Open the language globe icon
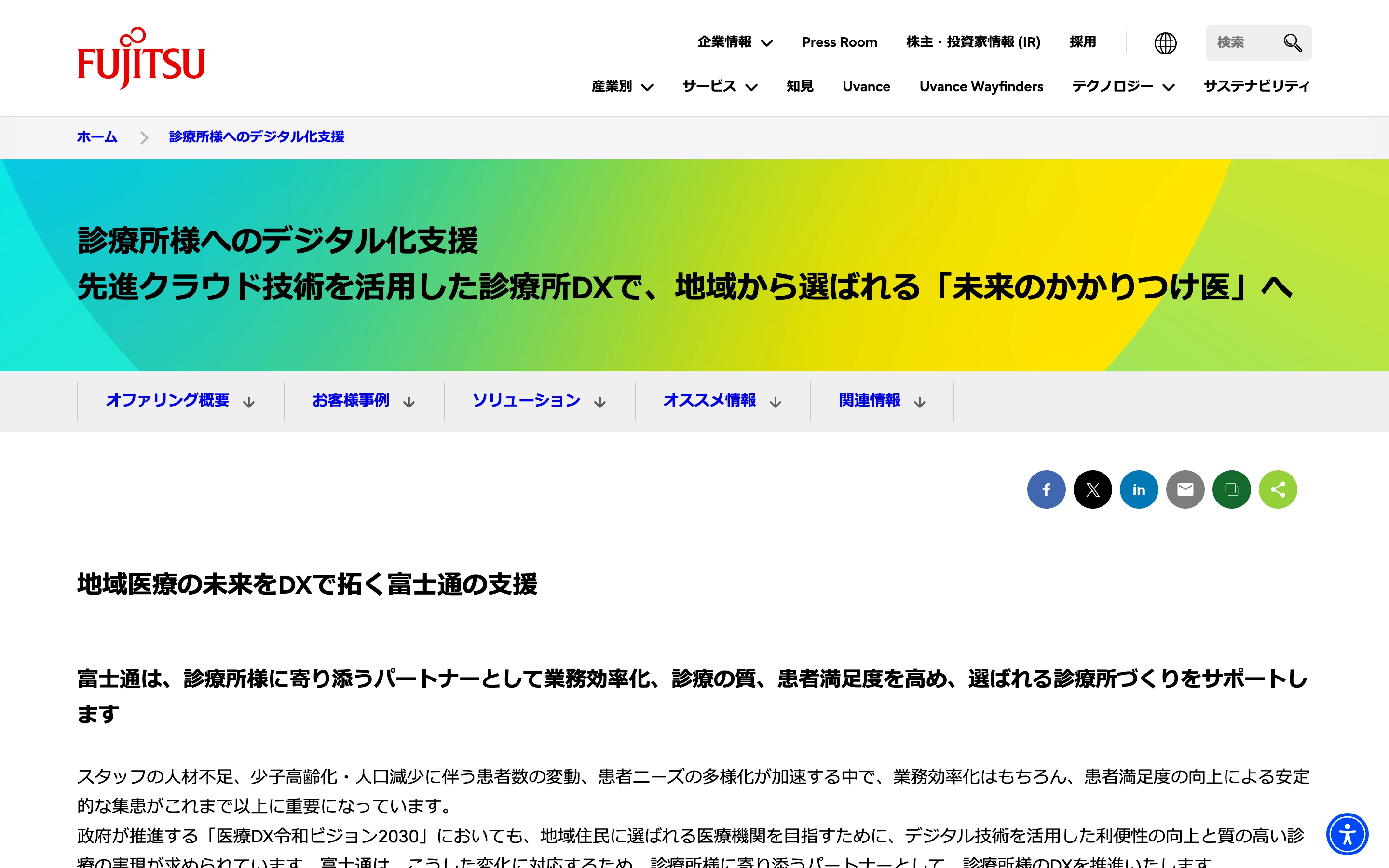 [x=1165, y=43]
